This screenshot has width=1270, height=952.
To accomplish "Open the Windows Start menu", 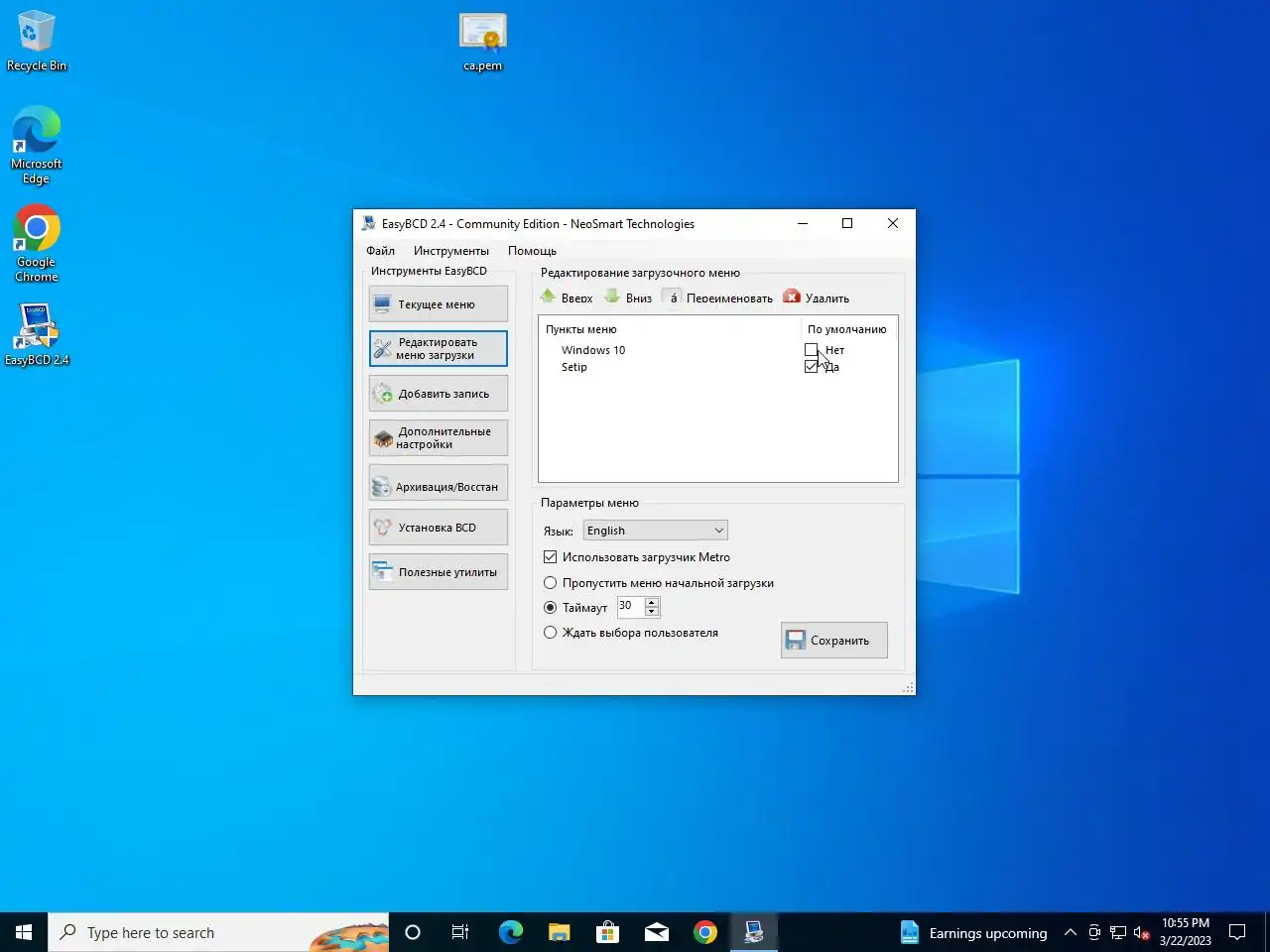I will pyautogui.click(x=24, y=932).
